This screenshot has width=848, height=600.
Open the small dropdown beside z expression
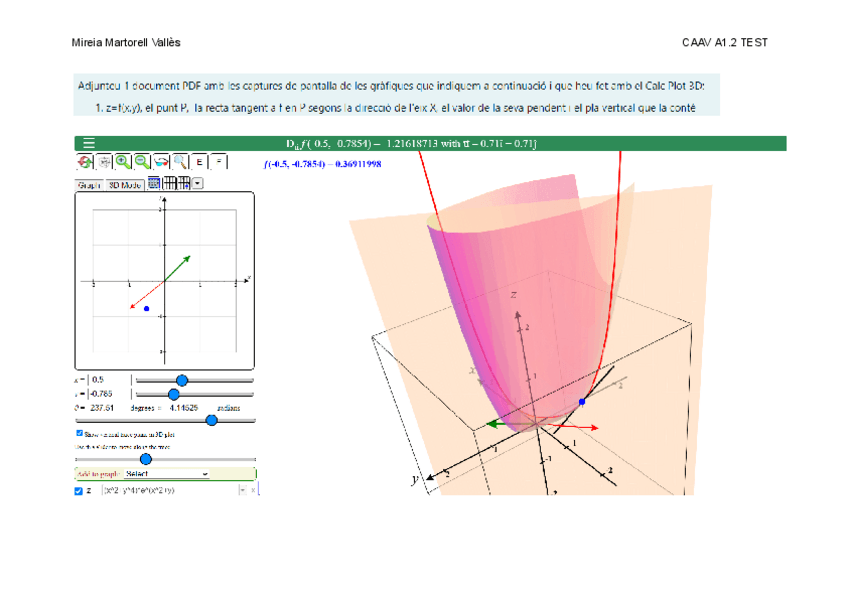pyautogui.click(x=242, y=491)
